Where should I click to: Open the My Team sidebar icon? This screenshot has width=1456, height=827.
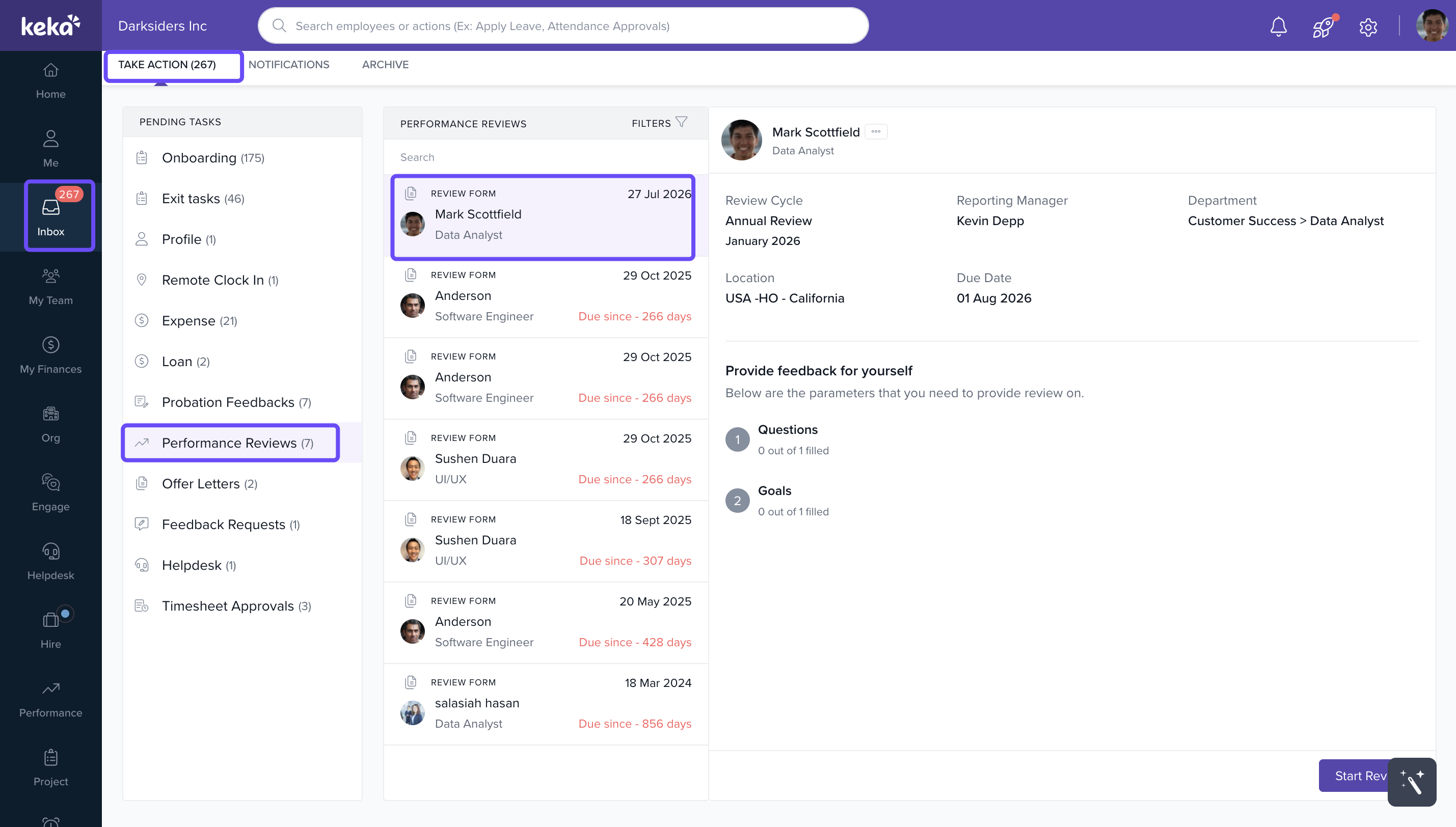pyautogui.click(x=50, y=276)
